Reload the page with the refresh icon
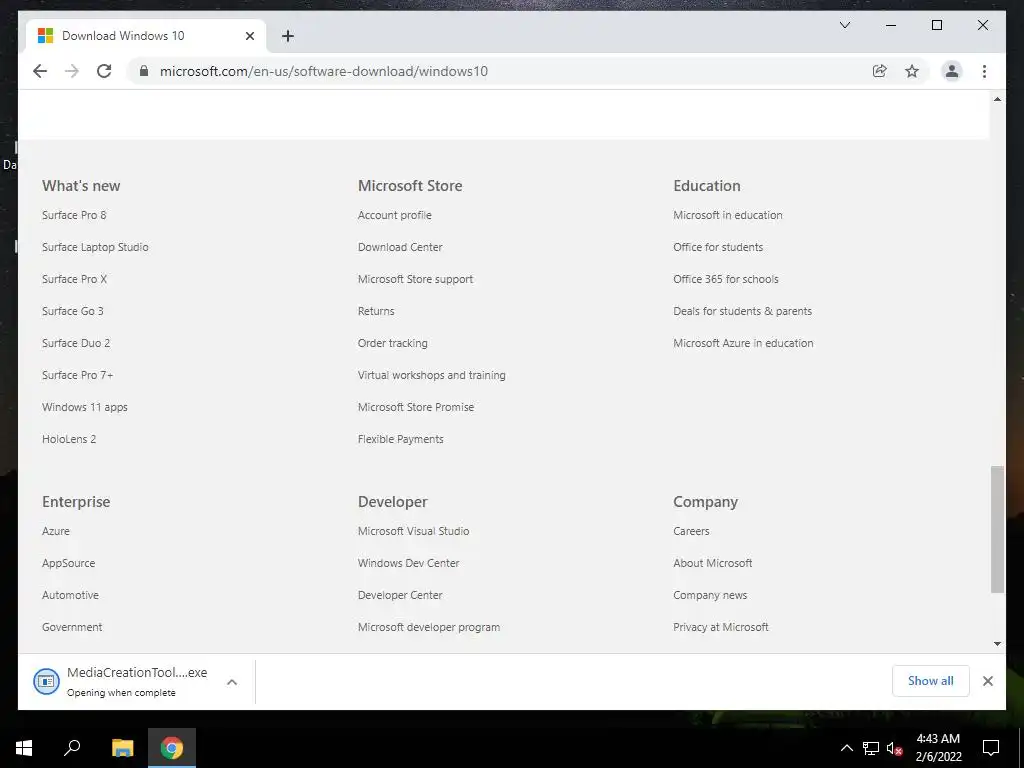The height and width of the screenshot is (768, 1024). point(104,71)
